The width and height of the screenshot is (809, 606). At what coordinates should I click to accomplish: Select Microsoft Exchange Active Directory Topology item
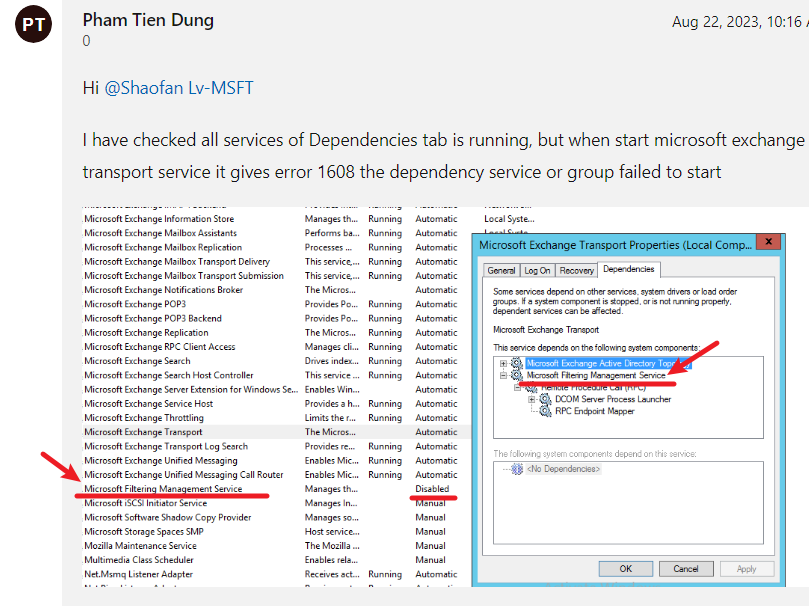point(608,364)
